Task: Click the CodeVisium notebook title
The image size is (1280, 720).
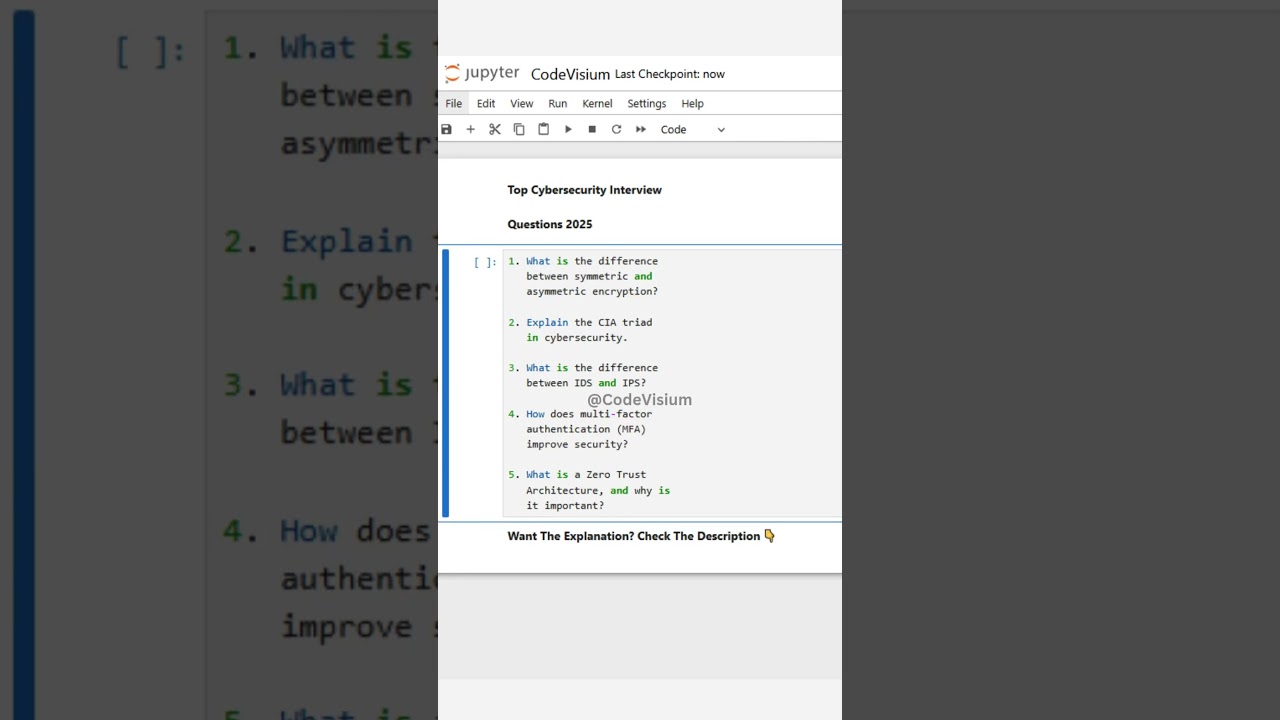Action: [x=570, y=74]
